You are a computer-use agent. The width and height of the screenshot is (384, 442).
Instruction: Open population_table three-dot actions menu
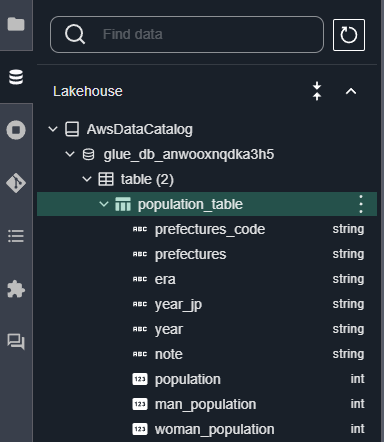click(x=361, y=204)
